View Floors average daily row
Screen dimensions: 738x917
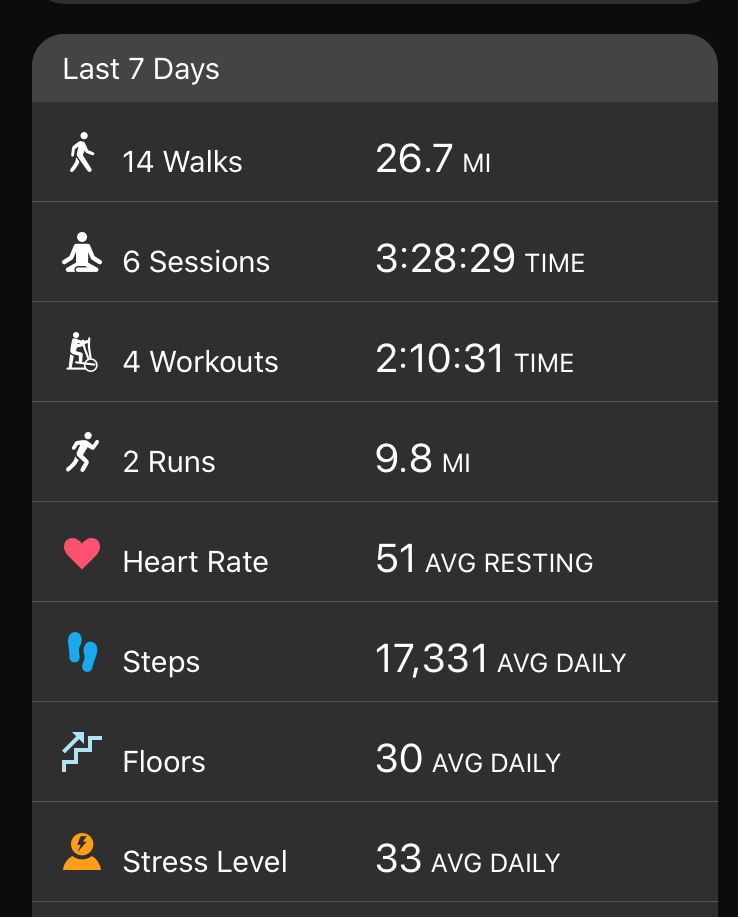[375, 752]
